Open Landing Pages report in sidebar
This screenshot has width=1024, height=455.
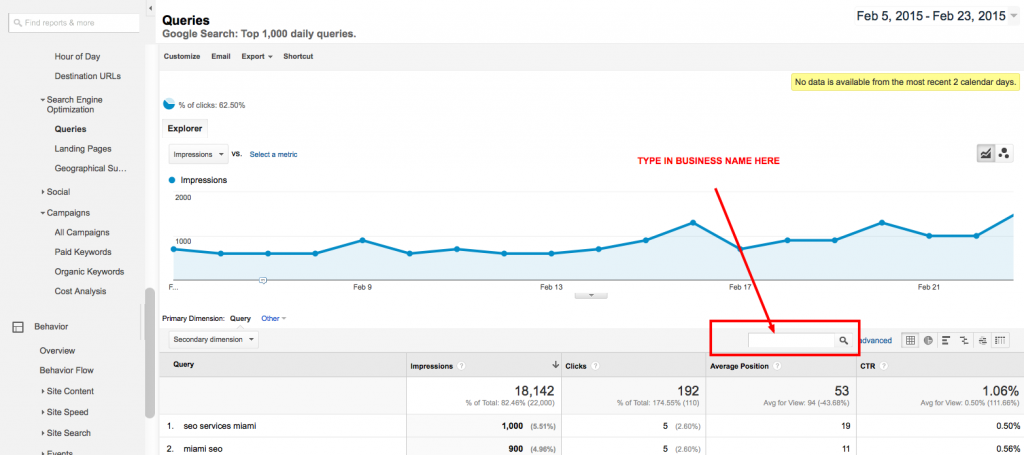[x=83, y=149]
